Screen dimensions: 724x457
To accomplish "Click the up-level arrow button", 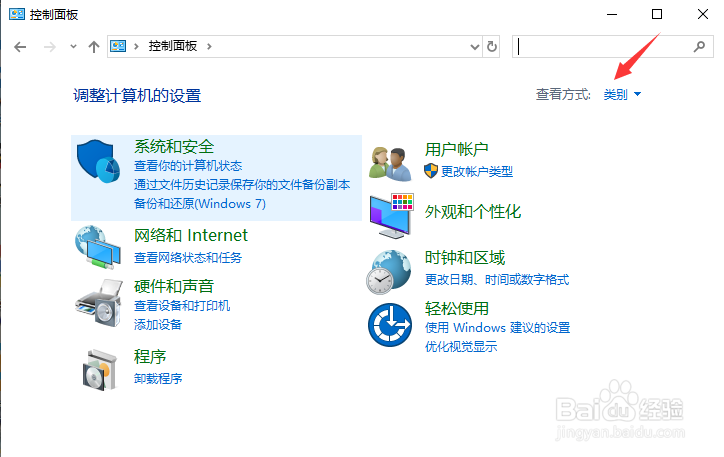I will pyautogui.click(x=94, y=47).
